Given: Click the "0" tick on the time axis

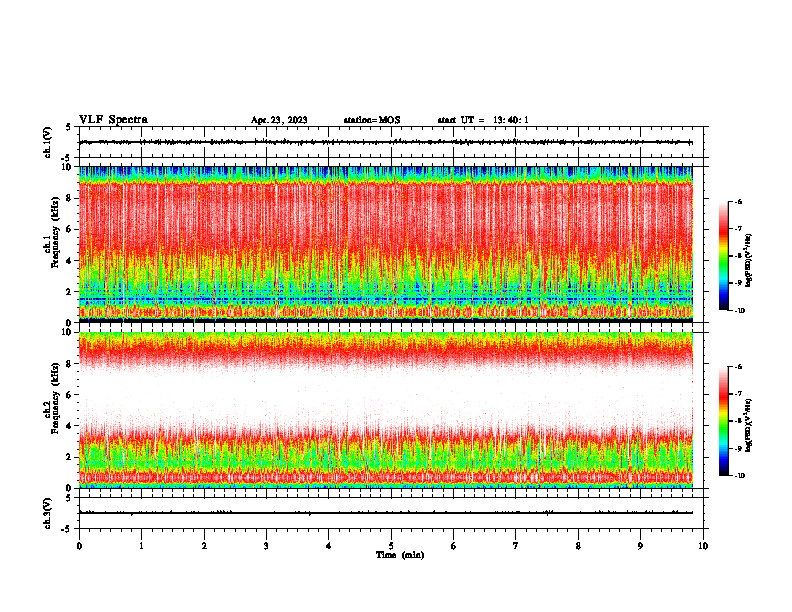Looking at the screenshot, I should [79, 546].
